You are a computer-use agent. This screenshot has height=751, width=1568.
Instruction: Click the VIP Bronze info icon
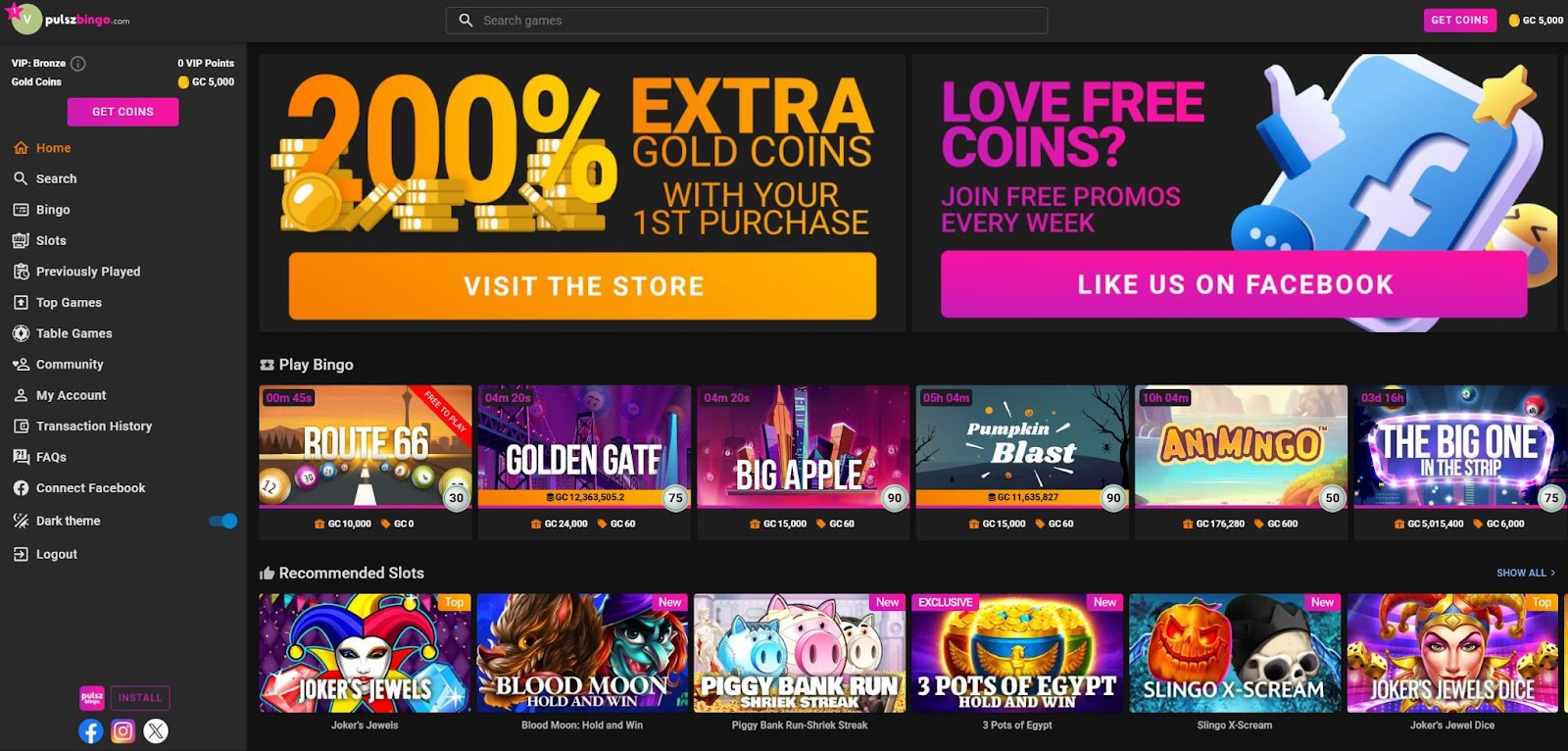point(78,64)
